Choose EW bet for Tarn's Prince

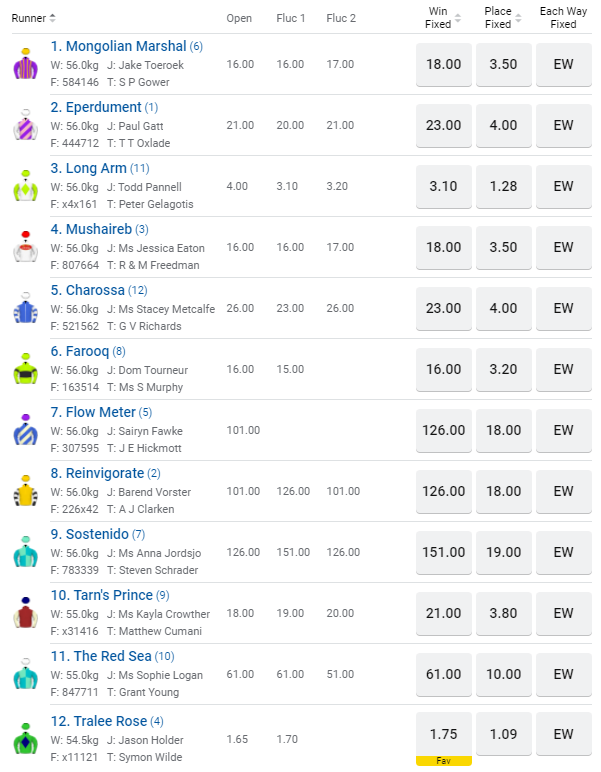point(564,613)
